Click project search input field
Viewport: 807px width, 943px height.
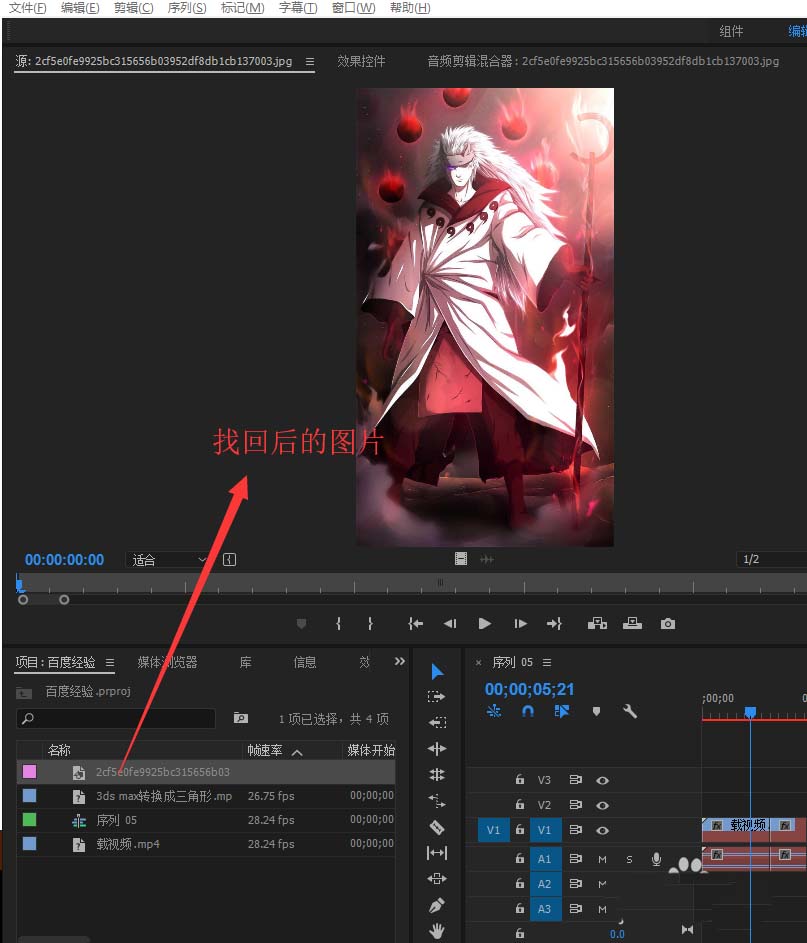click(x=115, y=719)
